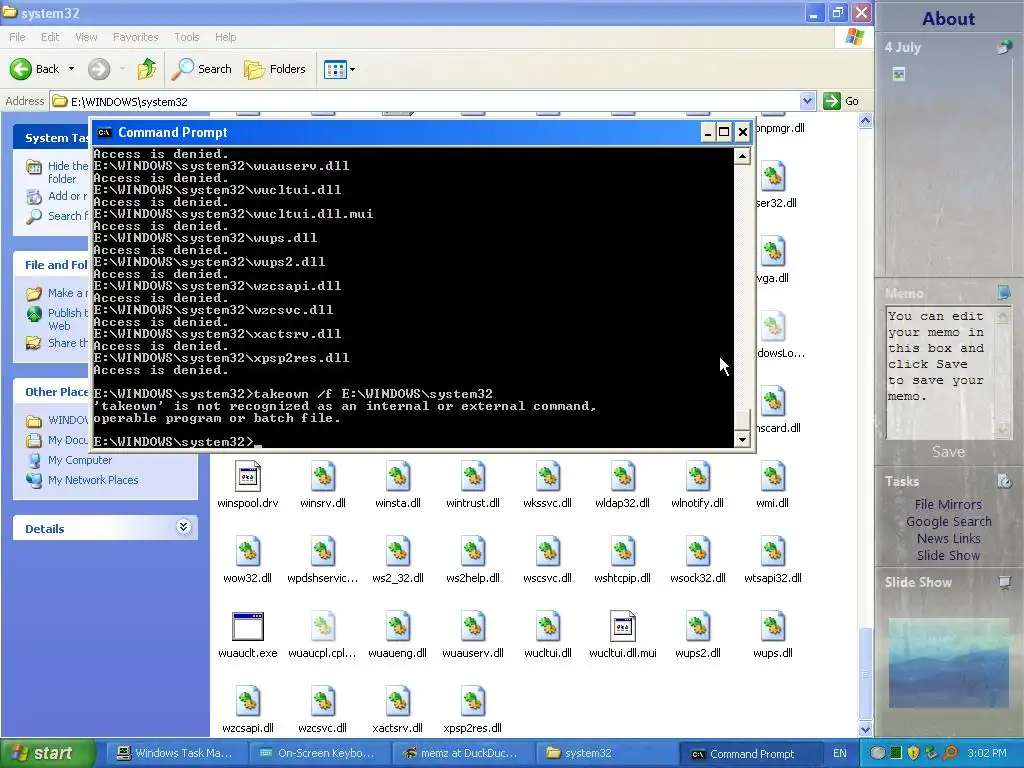This screenshot has width=1024, height=768.
Task: Select the wintrust.dll file icon
Action: click(x=473, y=477)
